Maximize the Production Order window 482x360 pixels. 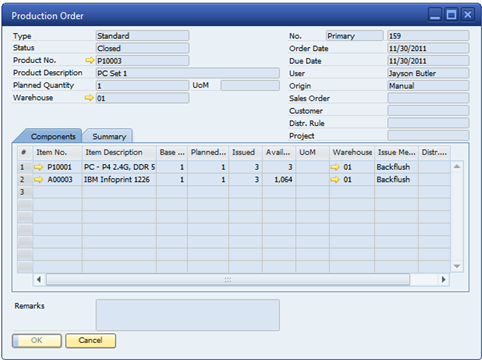(451, 15)
